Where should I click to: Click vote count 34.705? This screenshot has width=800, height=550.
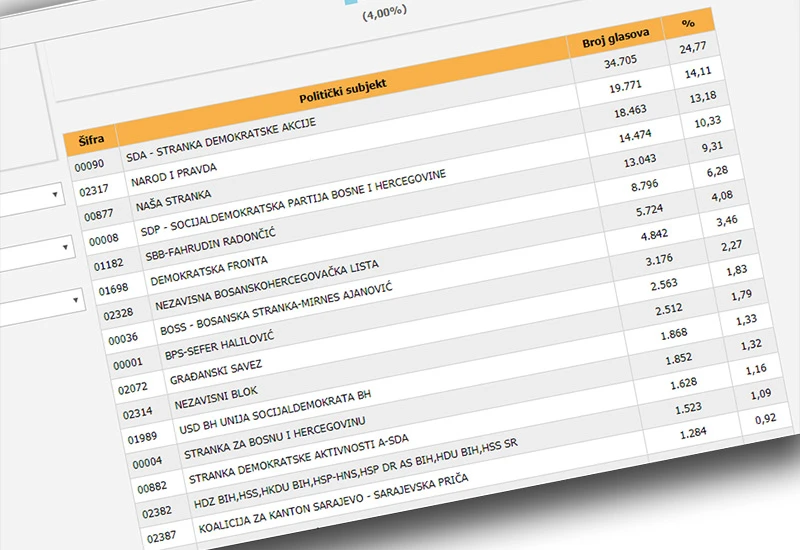[x=620, y=62]
